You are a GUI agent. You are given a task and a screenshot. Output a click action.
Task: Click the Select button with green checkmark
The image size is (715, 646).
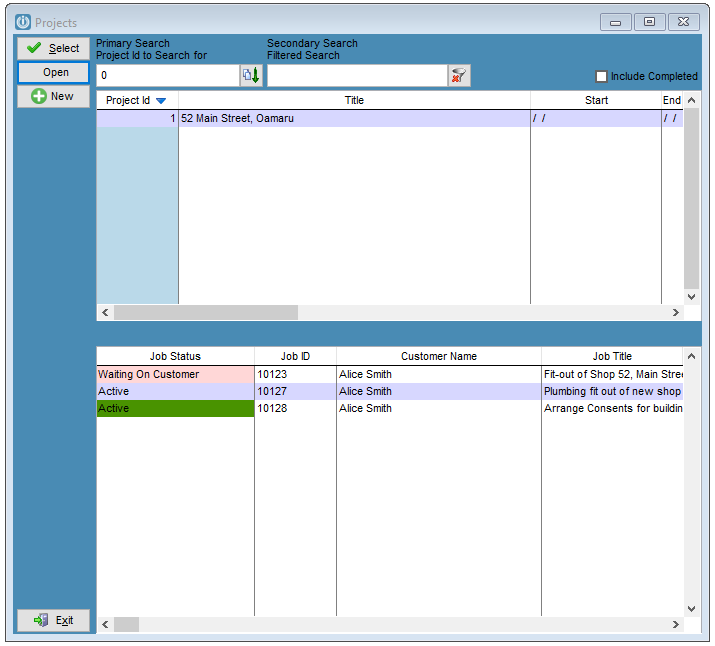[53, 48]
